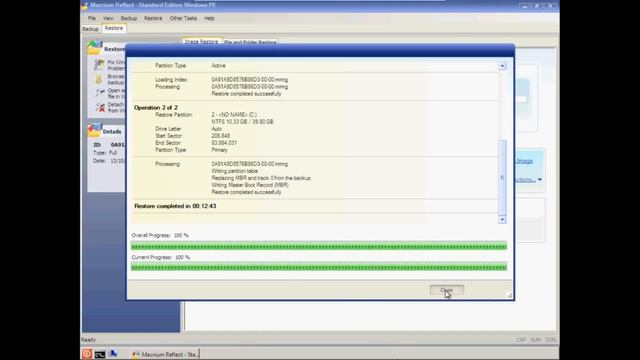This screenshot has height=360, width=640.
Task: Click the Partition Type 'Active' value
Action: coord(218,65)
